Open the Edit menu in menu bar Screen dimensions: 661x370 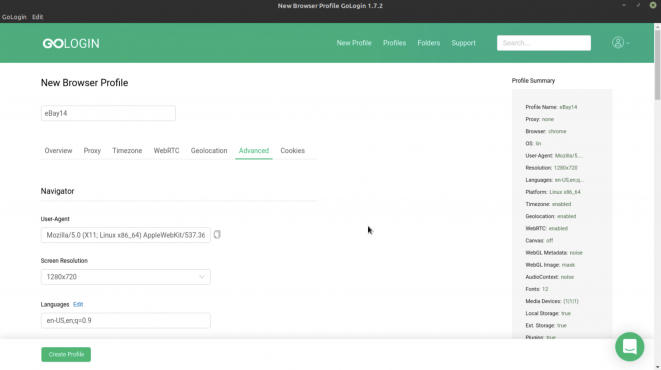[x=38, y=17]
